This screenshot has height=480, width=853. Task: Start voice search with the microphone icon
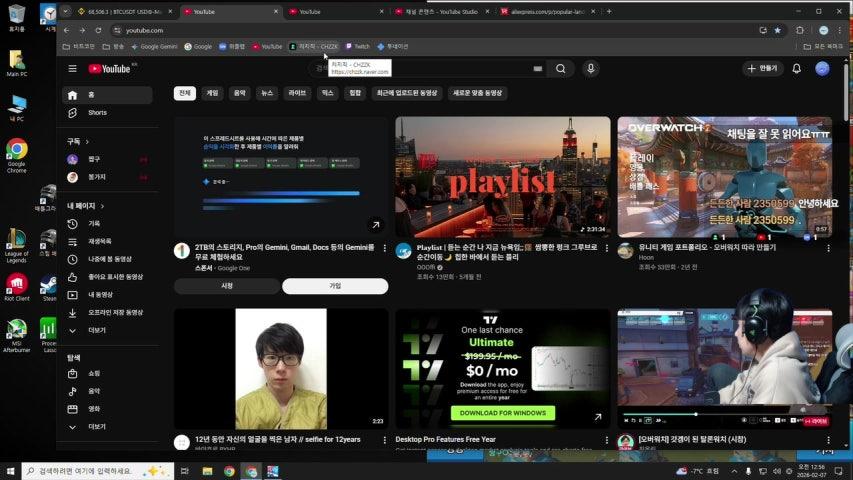click(591, 68)
